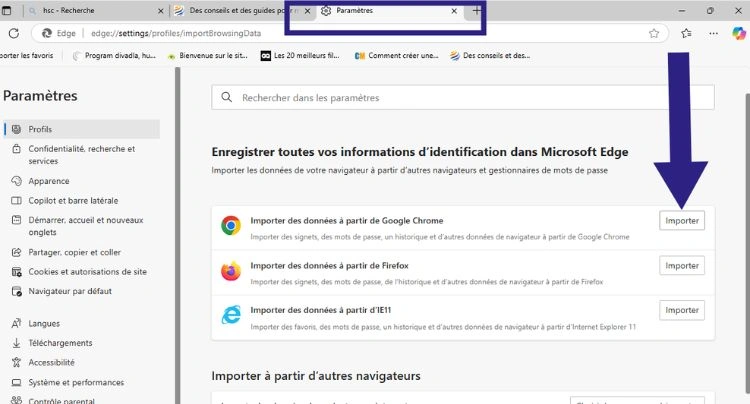Open Bienvenue sur le sit... bookmark

(x=207, y=55)
